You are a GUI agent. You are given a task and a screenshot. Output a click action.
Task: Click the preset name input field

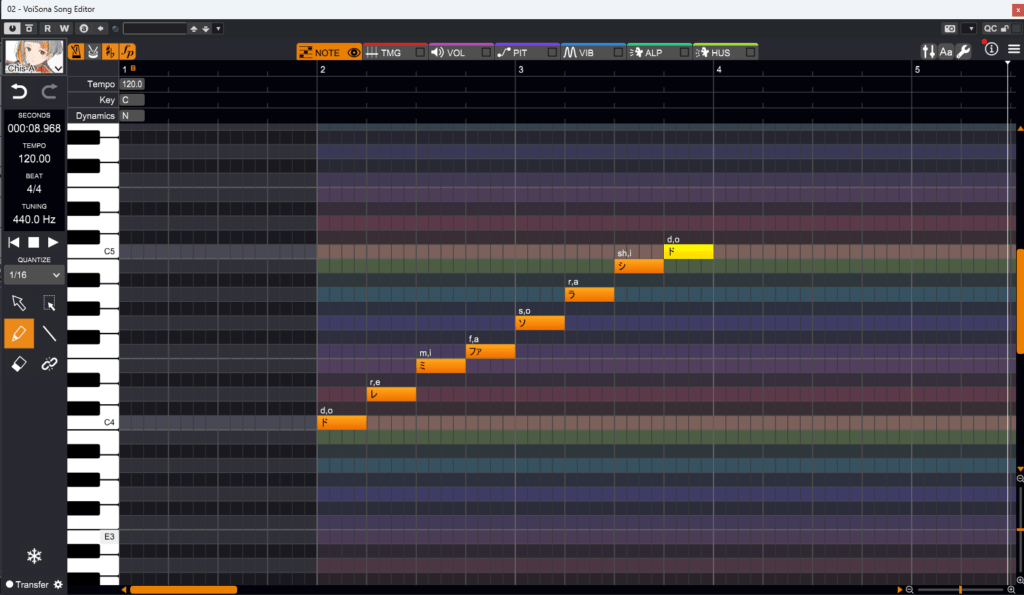[155, 29]
